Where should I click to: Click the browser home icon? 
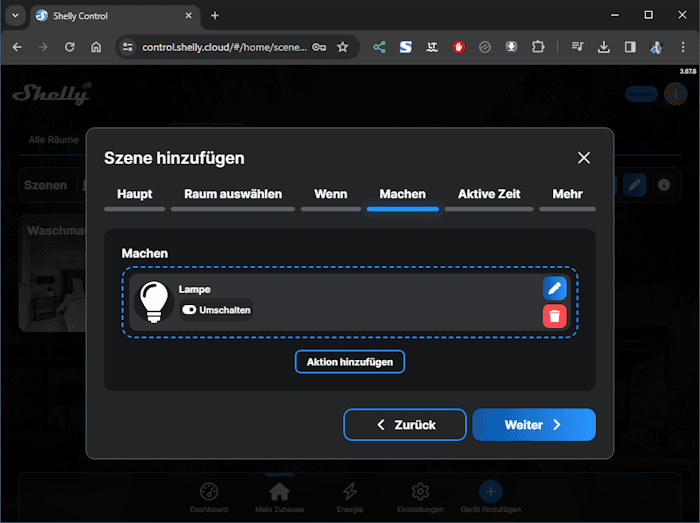pos(96,47)
